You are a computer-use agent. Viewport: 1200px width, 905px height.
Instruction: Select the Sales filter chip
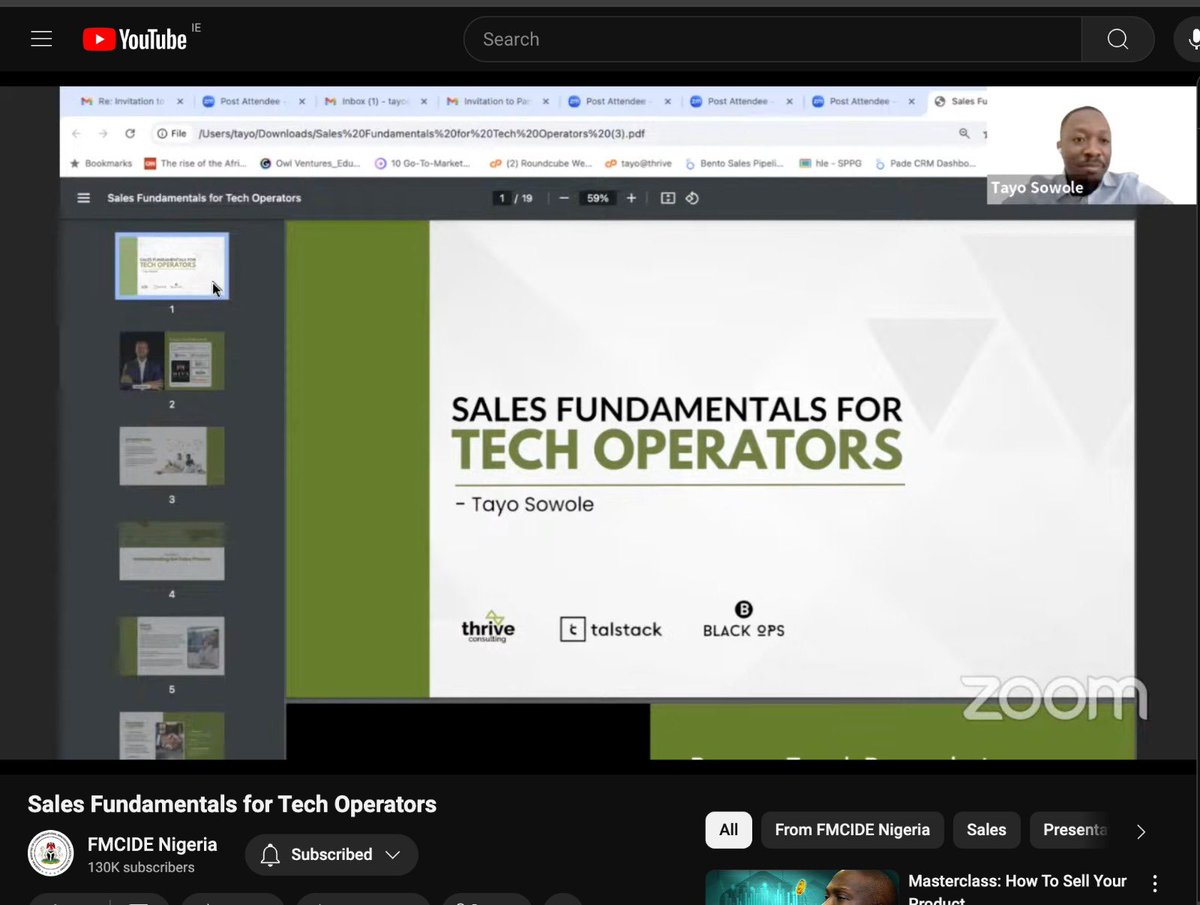[986, 830]
